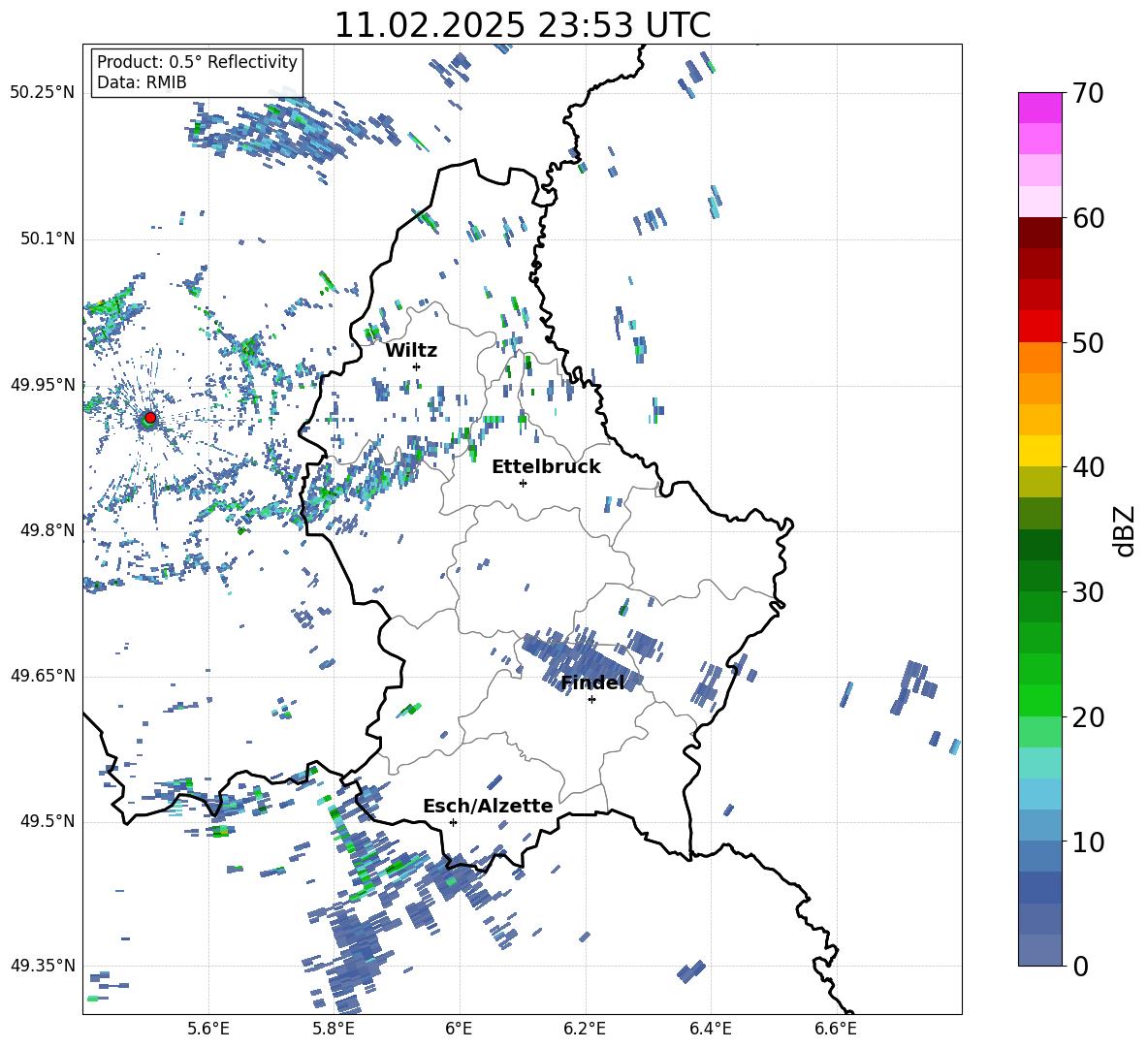Click the yellow 40 dBZ swatch

1039,451
